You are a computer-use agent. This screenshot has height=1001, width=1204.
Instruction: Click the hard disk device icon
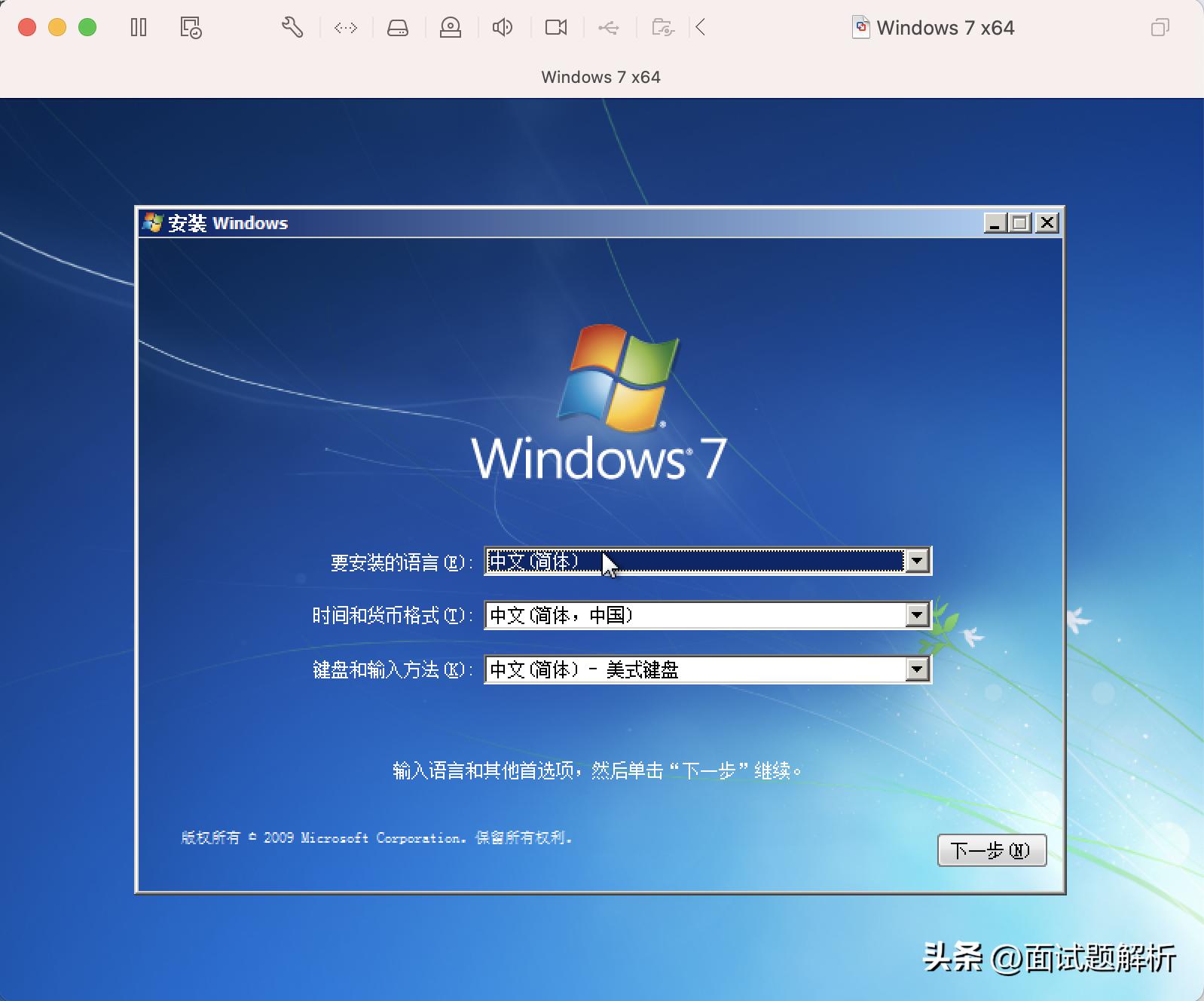(x=398, y=28)
